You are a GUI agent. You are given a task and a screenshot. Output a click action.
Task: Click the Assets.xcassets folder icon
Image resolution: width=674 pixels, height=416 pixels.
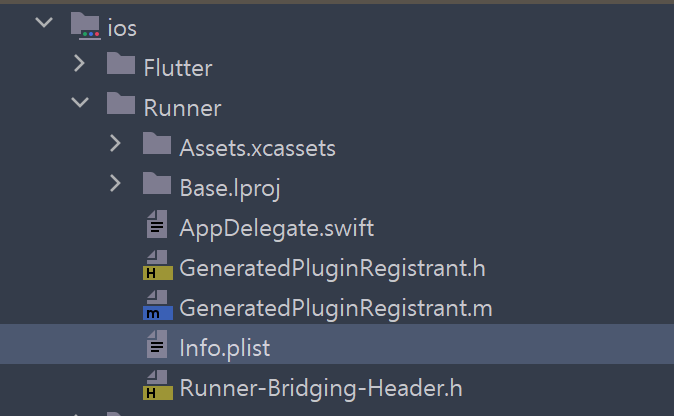157,143
